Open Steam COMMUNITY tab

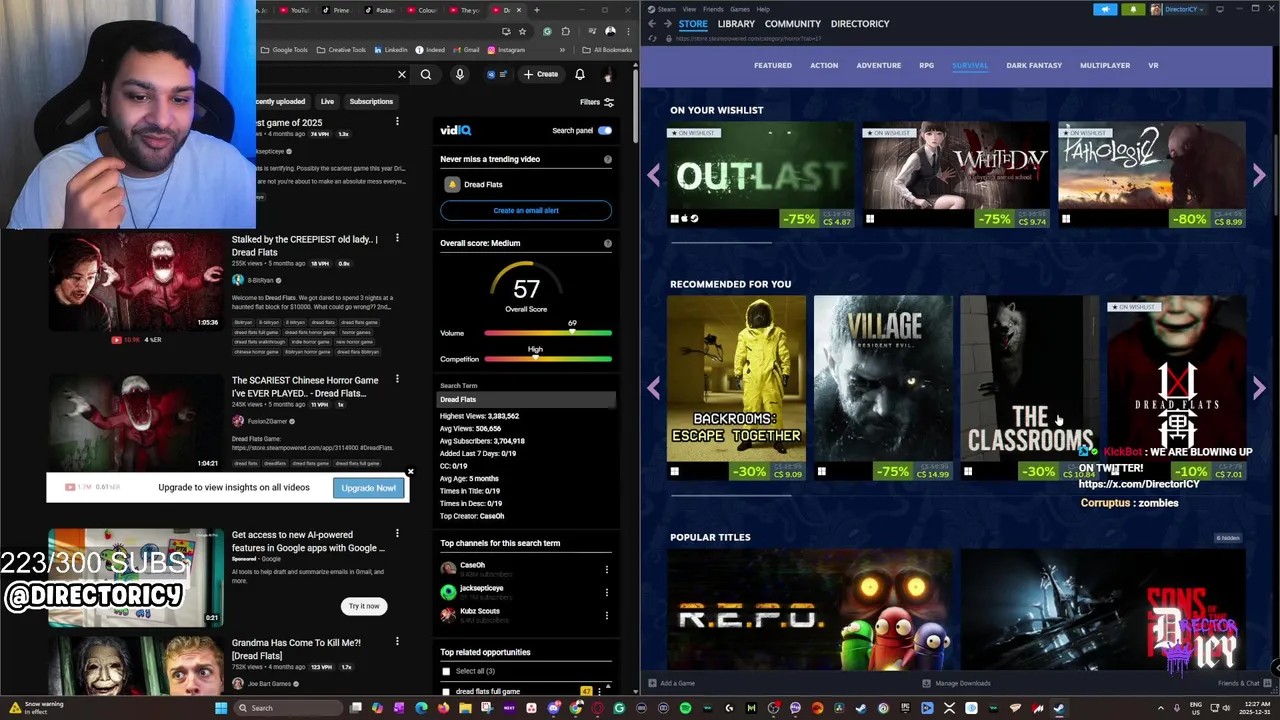pos(792,24)
